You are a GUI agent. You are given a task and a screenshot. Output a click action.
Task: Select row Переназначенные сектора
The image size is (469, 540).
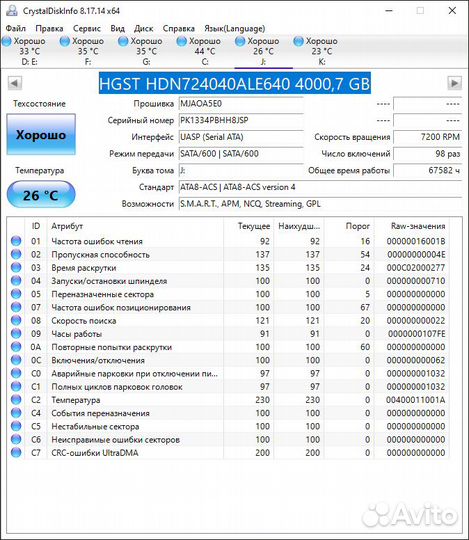click(x=228, y=294)
